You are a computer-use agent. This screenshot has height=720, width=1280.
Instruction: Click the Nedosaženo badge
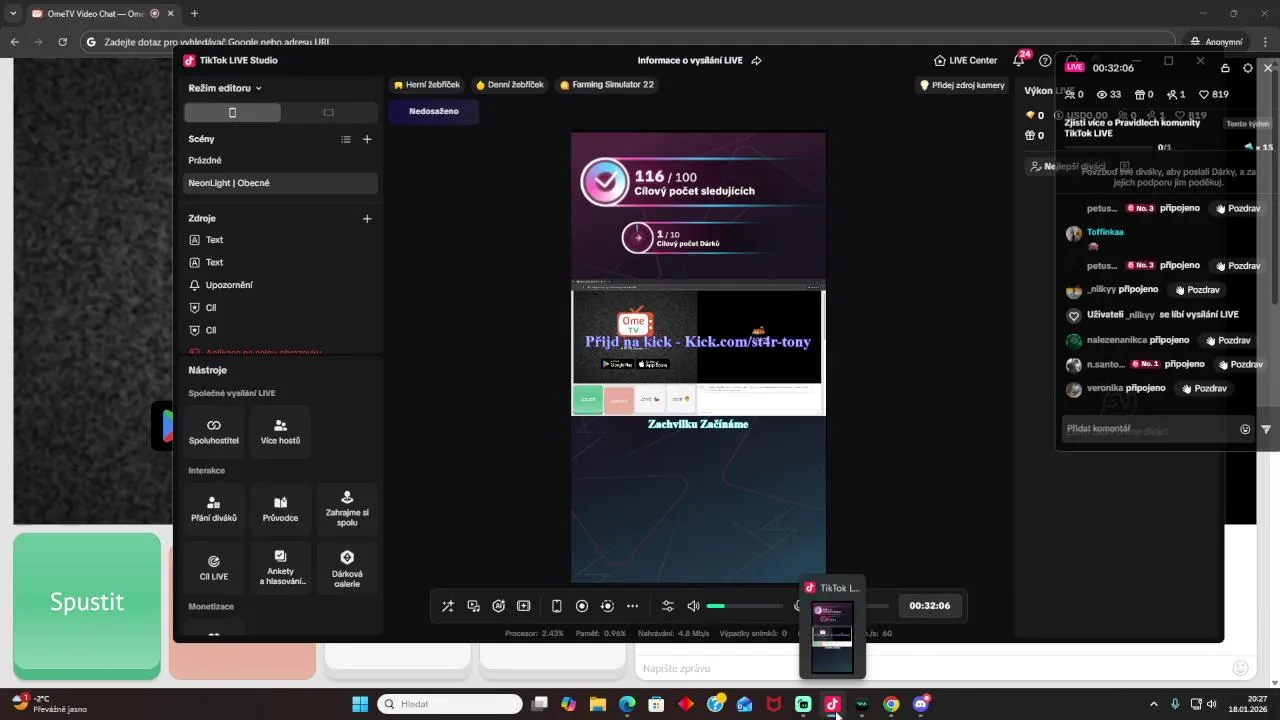click(434, 111)
